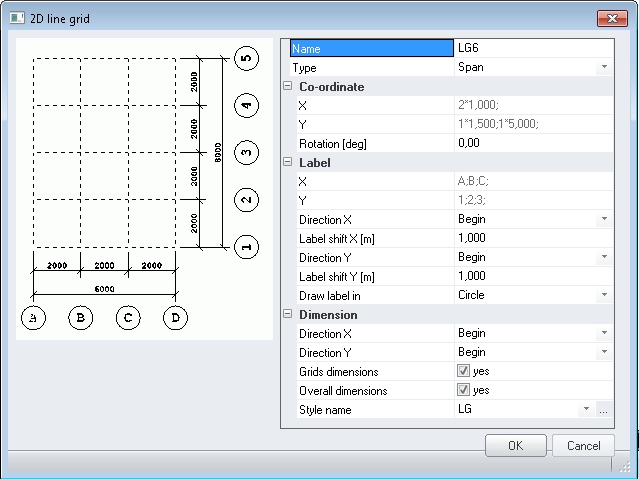Collapse the Co-ordinate section
639x479 pixels.
[288, 86]
